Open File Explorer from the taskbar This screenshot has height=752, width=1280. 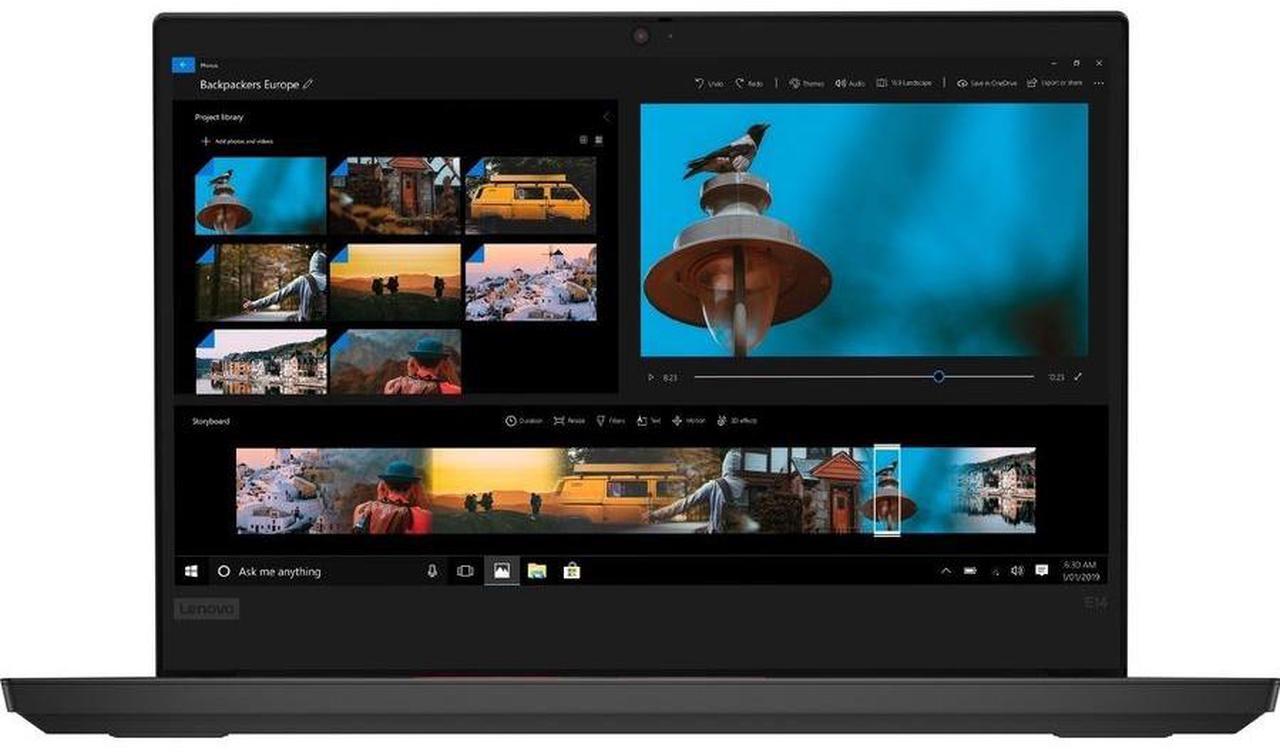537,571
